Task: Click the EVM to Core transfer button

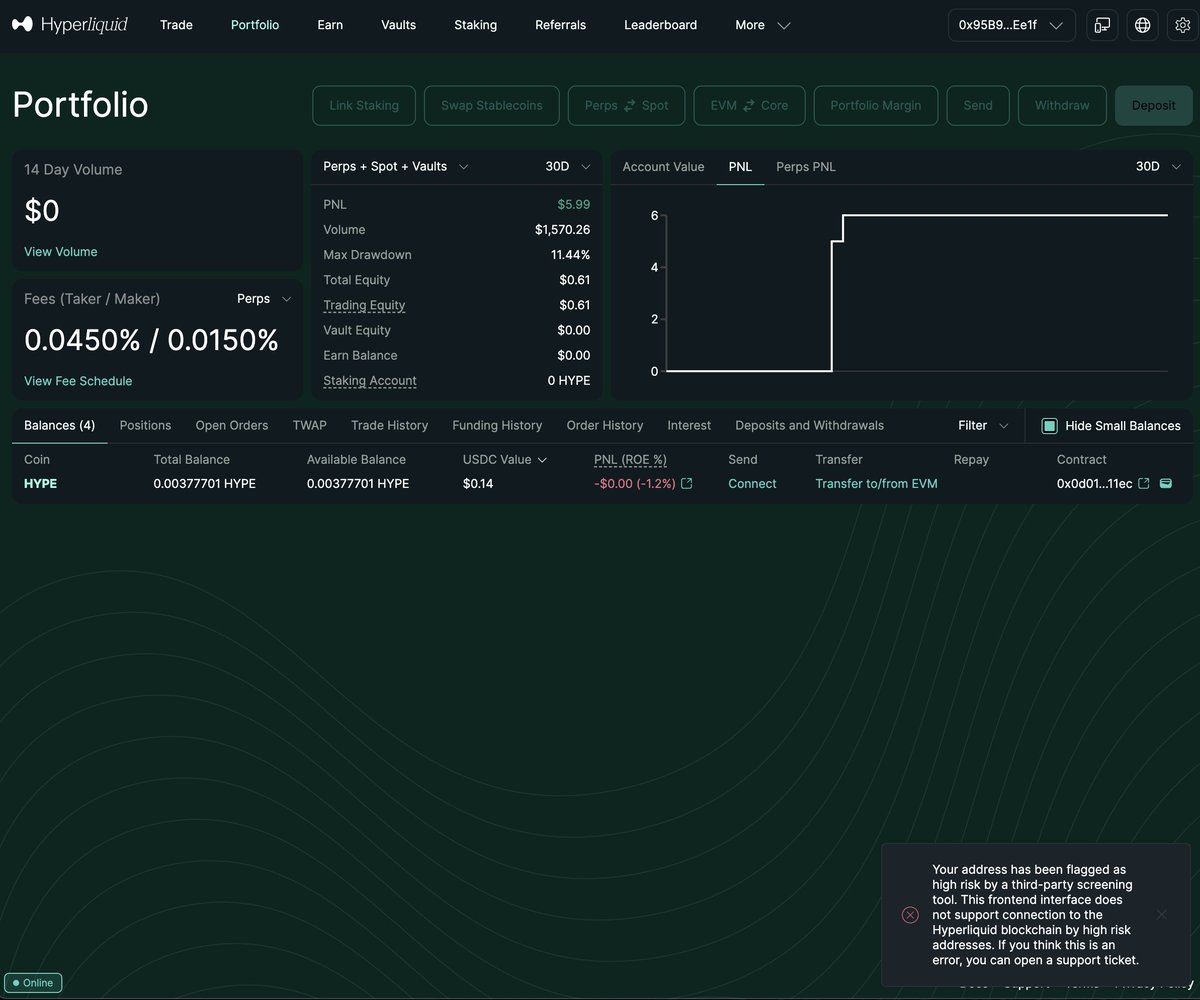Action: pos(749,106)
